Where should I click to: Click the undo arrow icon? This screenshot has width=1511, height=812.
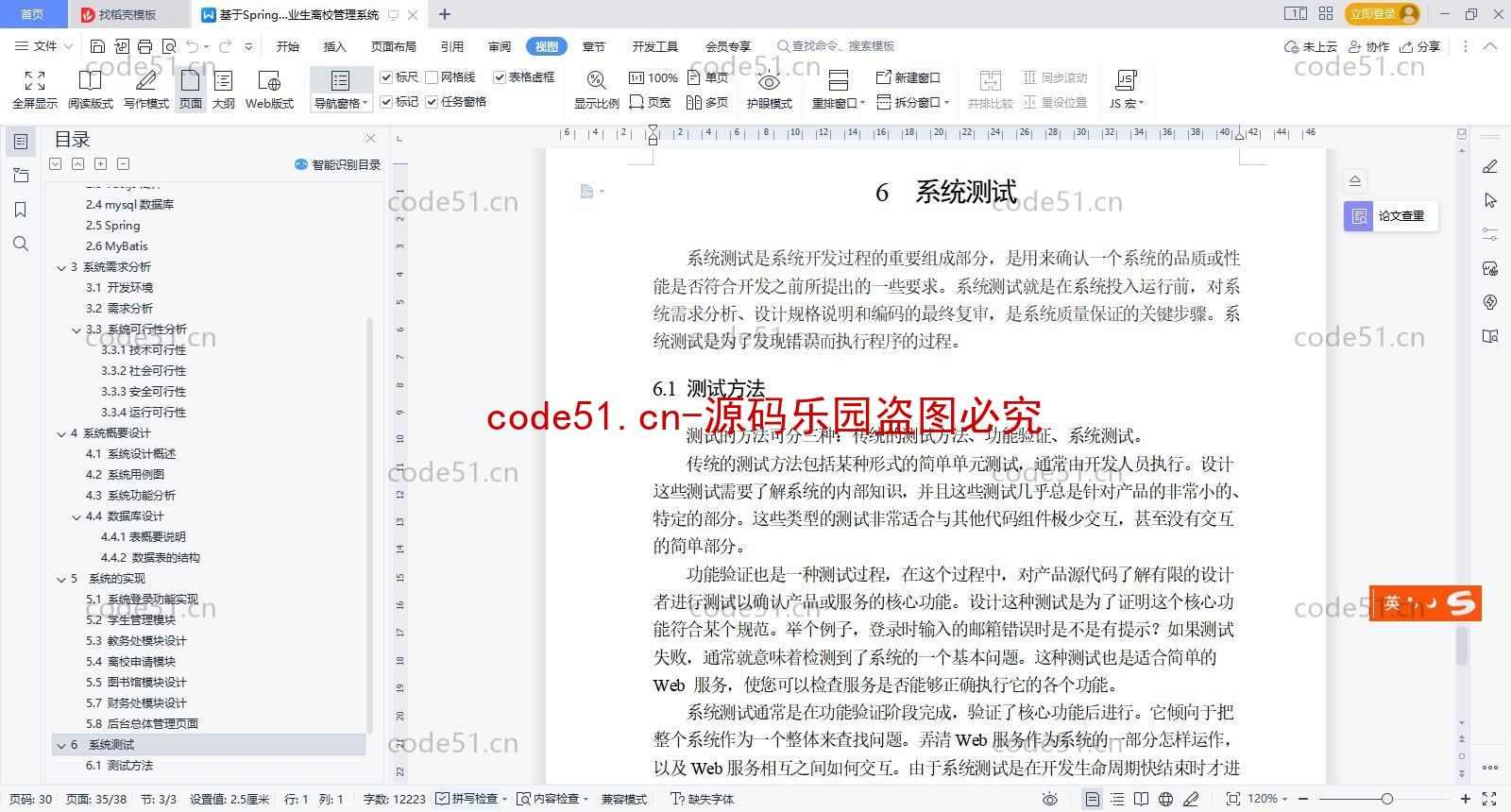(x=193, y=46)
